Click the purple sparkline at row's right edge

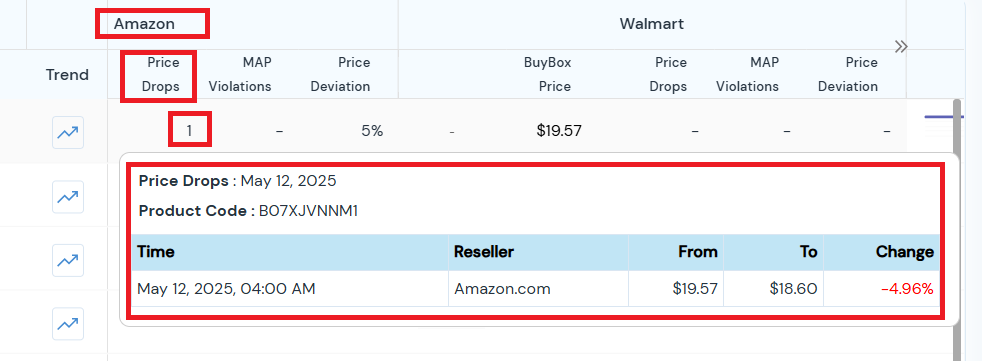938,117
